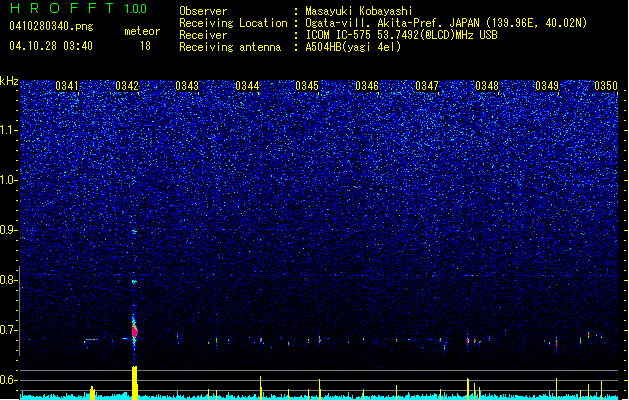Click the 0347 time marker
629x400 pixels.
(427, 86)
